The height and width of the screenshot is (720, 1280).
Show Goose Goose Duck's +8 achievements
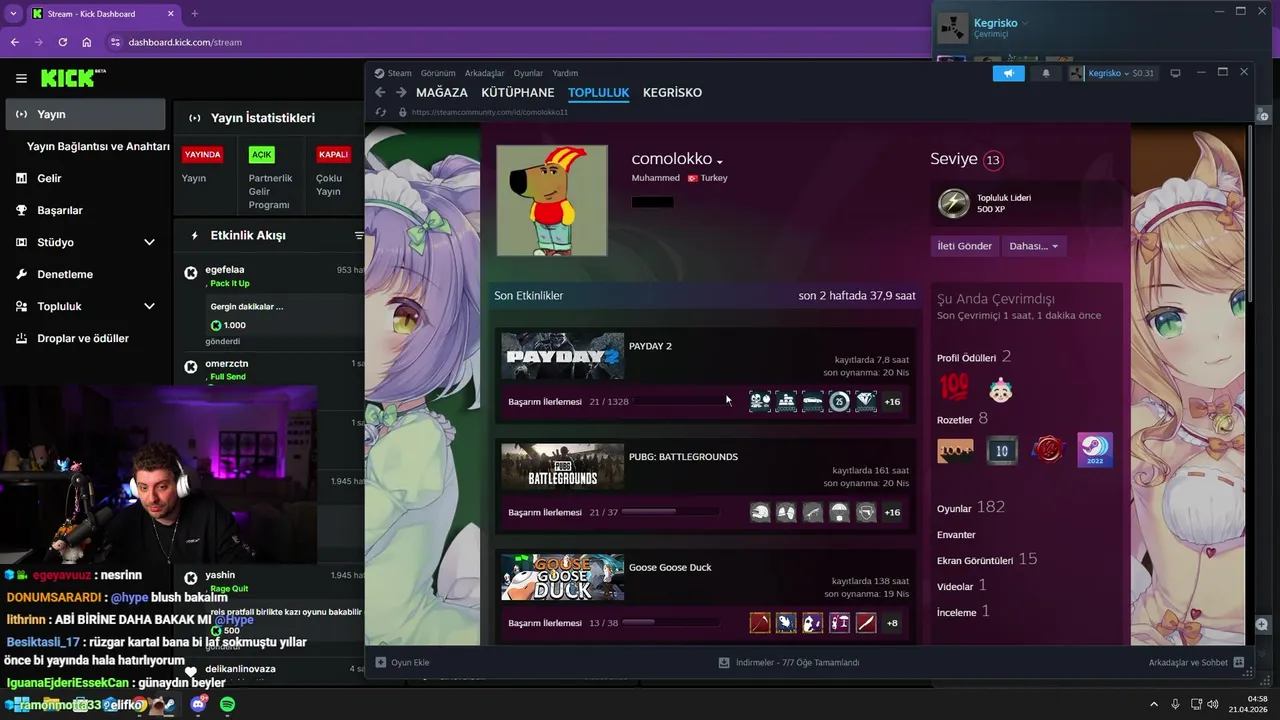(x=892, y=623)
